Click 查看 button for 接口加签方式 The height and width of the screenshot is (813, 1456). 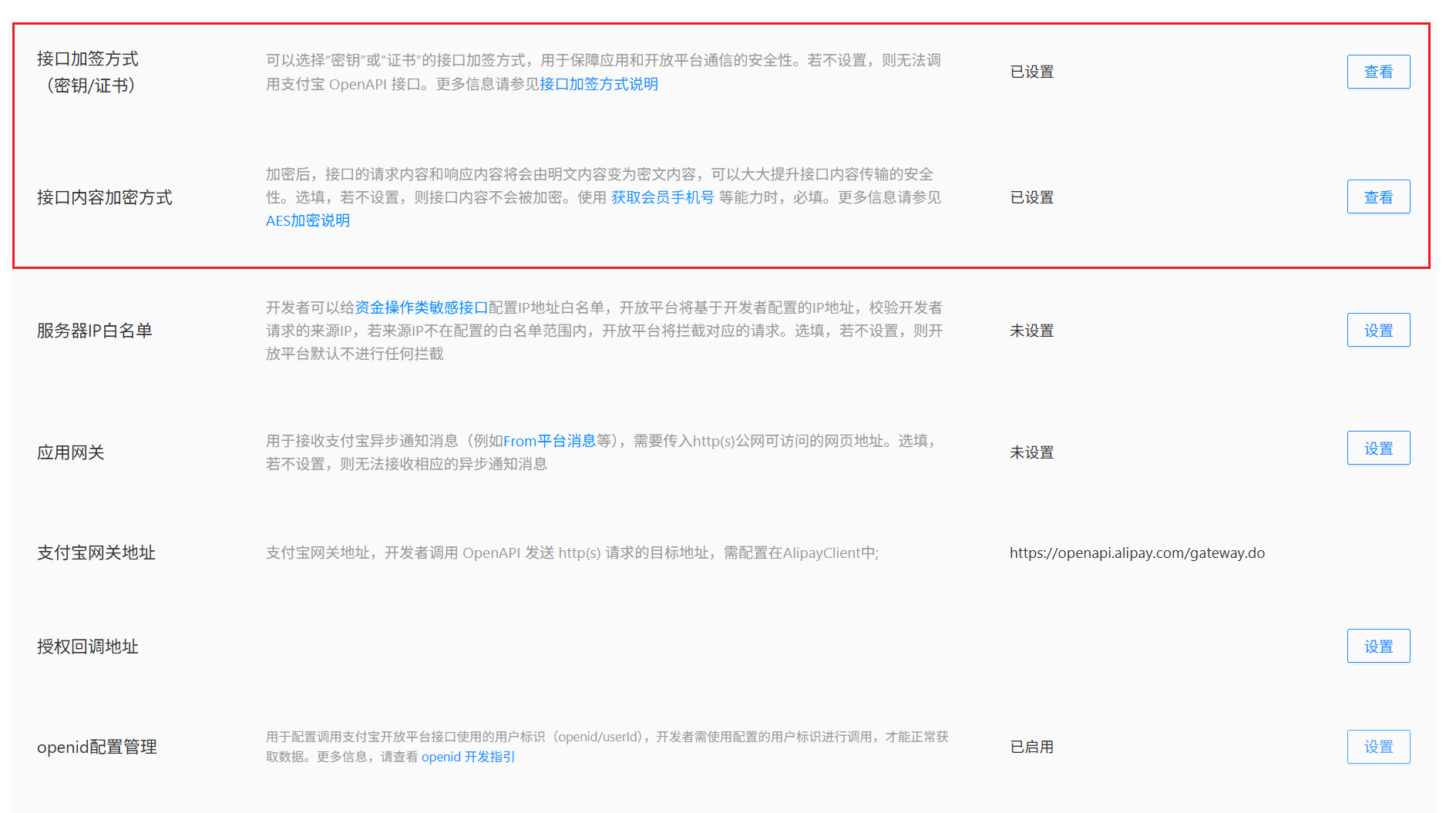[x=1377, y=72]
